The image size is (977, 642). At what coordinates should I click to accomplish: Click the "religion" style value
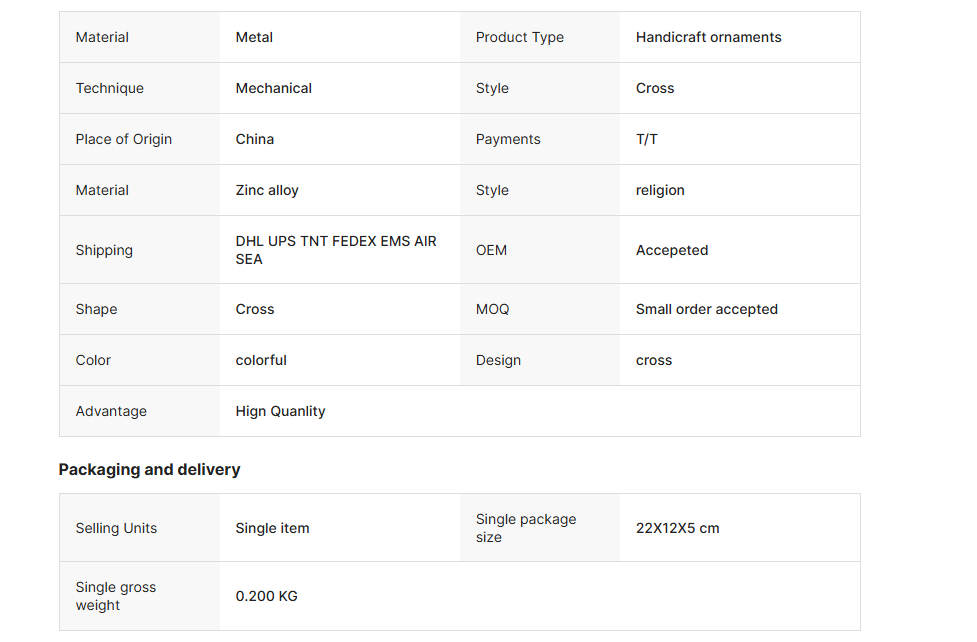pos(660,190)
